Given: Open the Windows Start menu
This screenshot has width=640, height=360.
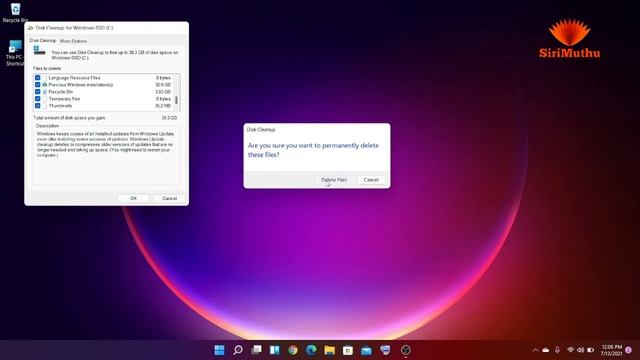Looking at the screenshot, I should [x=219, y=350].
